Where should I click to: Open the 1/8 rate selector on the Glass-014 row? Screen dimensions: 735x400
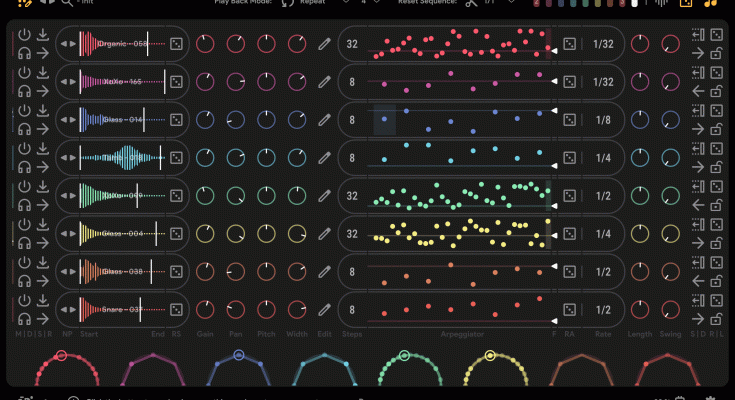[x=603, y=120]
